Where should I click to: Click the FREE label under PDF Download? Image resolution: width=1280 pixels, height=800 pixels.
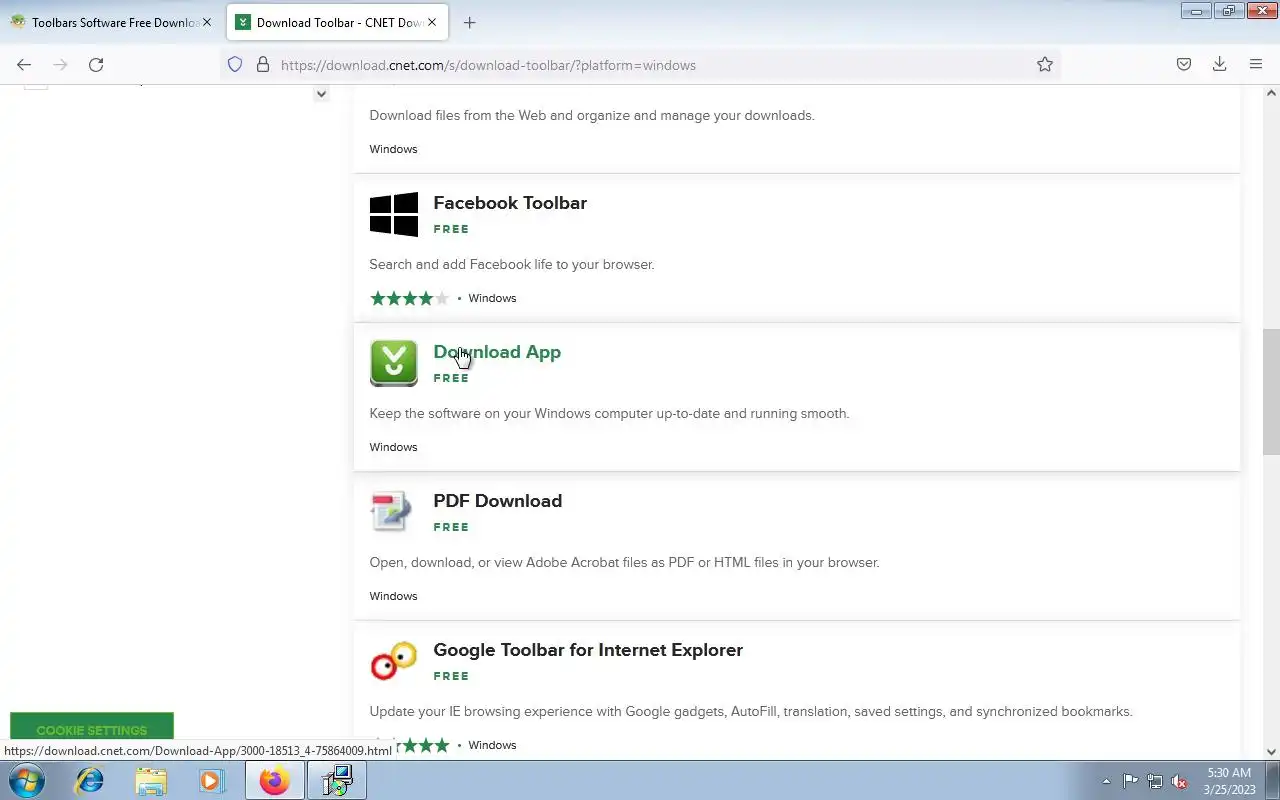click(451, 527)
